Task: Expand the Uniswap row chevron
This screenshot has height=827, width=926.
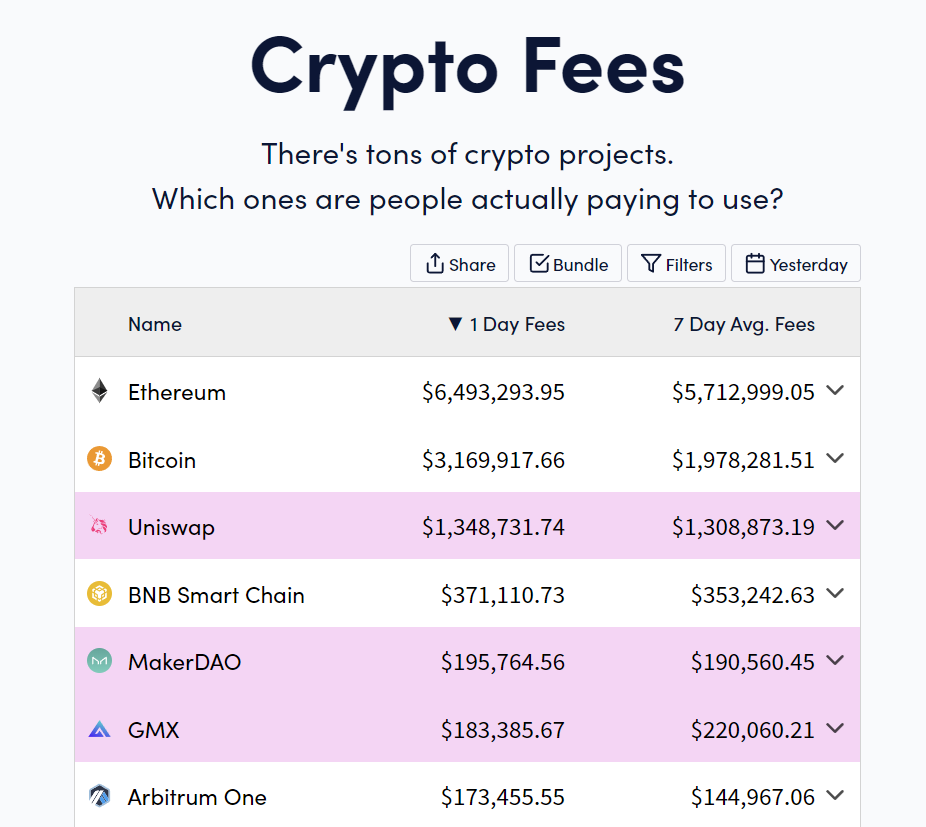Action: [x=835, y=525]
